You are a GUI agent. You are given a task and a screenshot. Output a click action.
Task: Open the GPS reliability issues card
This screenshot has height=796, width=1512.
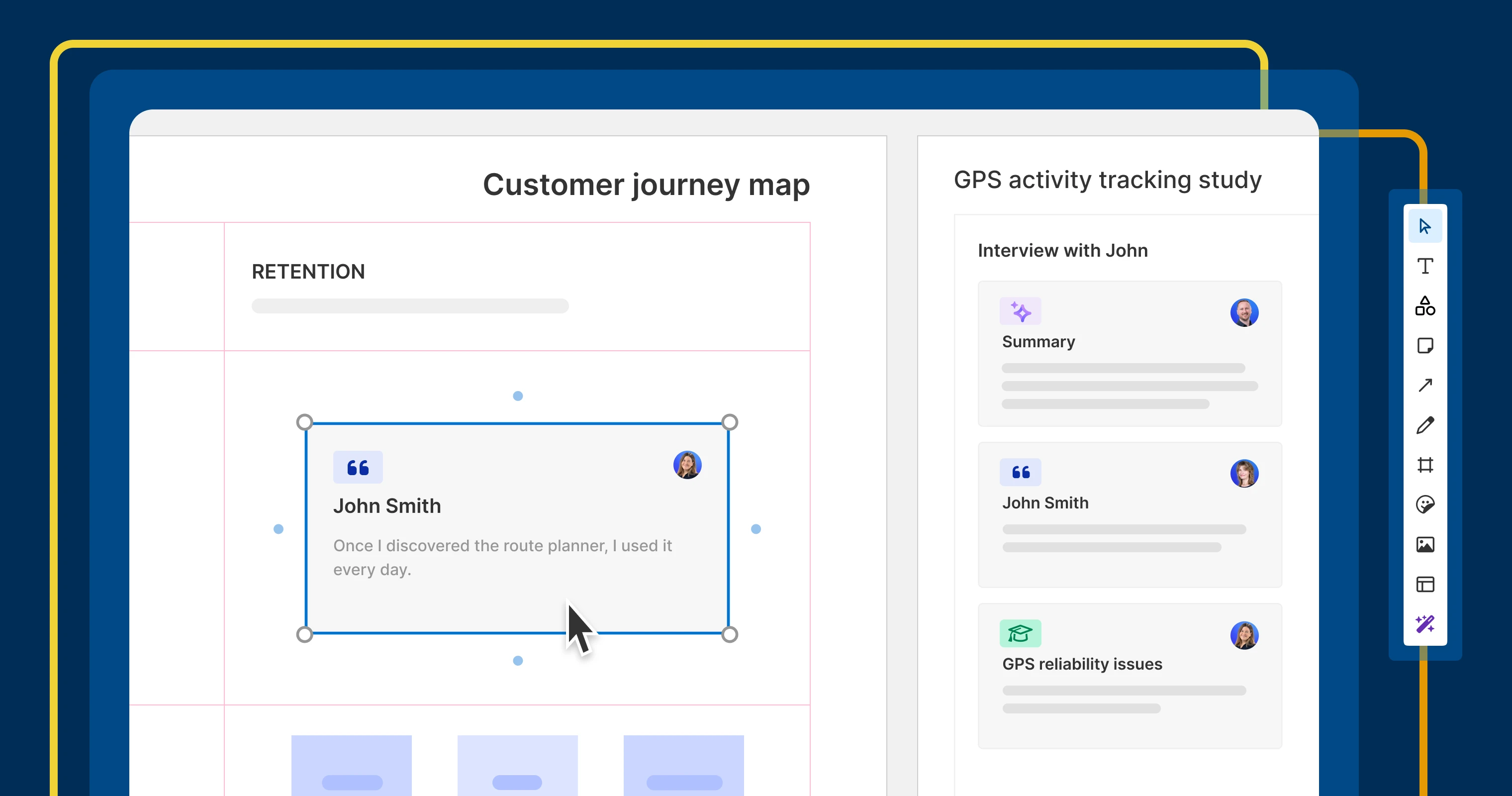click(x=1129, y=676)
